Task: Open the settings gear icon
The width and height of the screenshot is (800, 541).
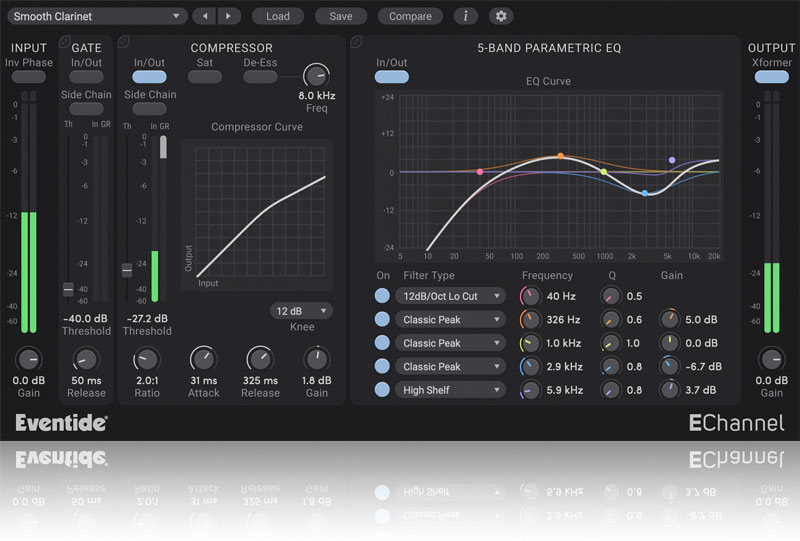Action: (501, 16)
